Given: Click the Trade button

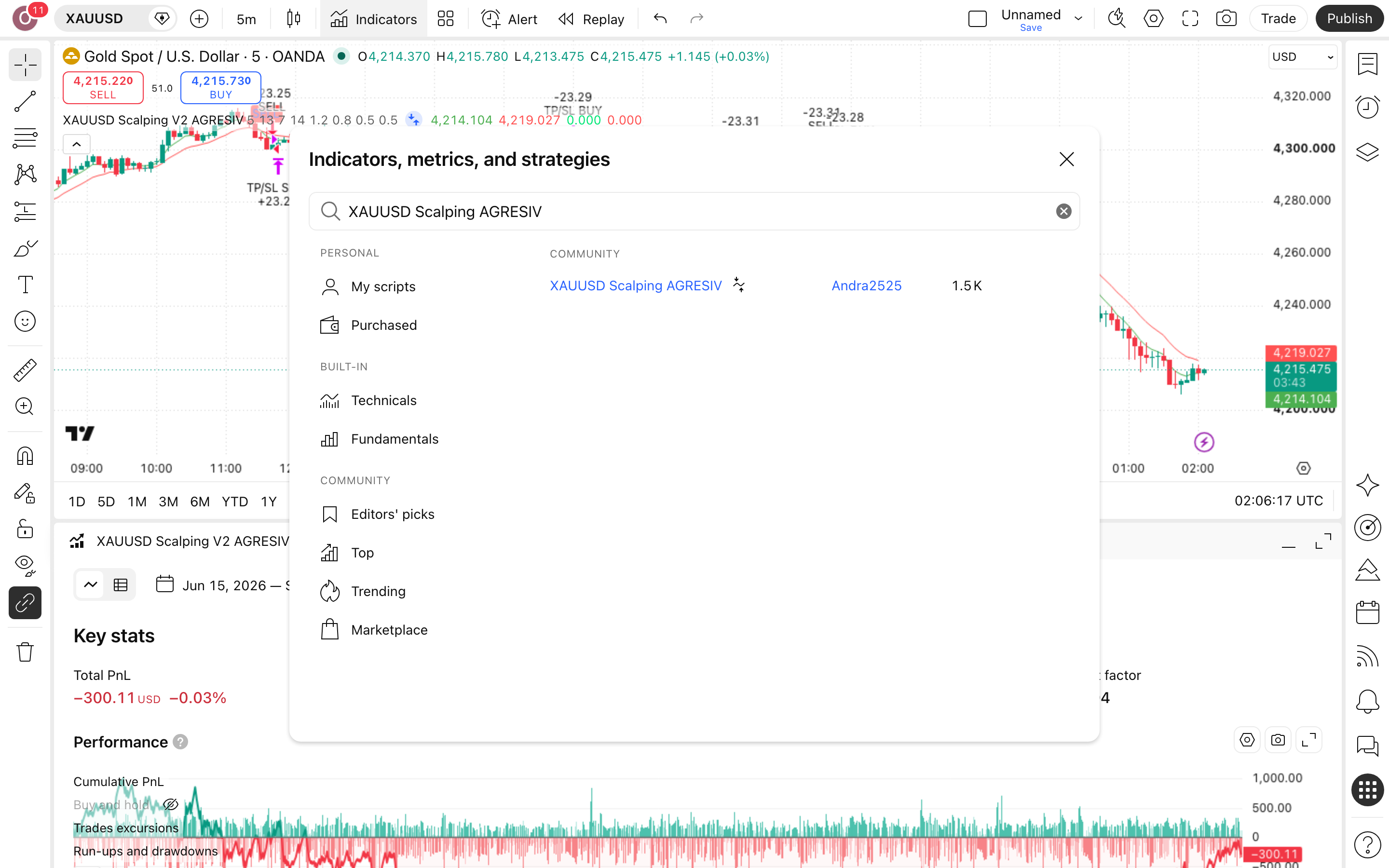Looking at the screenshot, I should [1278, 18].
